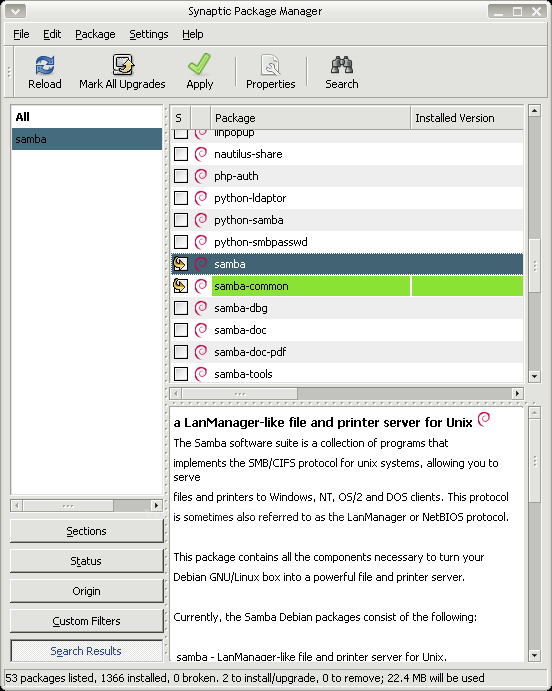Click the Origin filter button
This screenshot has height=691, width=552.
tap(86, 591)
